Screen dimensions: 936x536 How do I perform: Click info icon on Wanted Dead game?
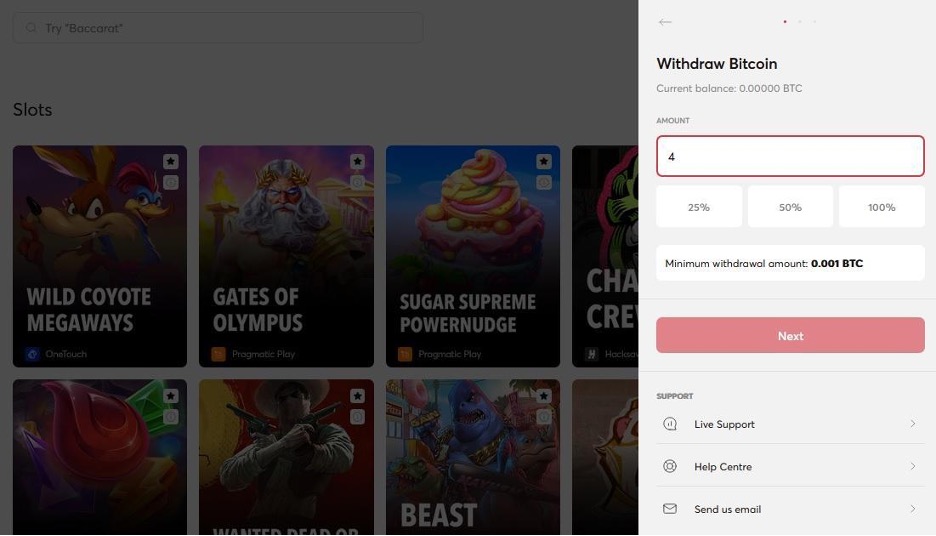tap(357, 417)
